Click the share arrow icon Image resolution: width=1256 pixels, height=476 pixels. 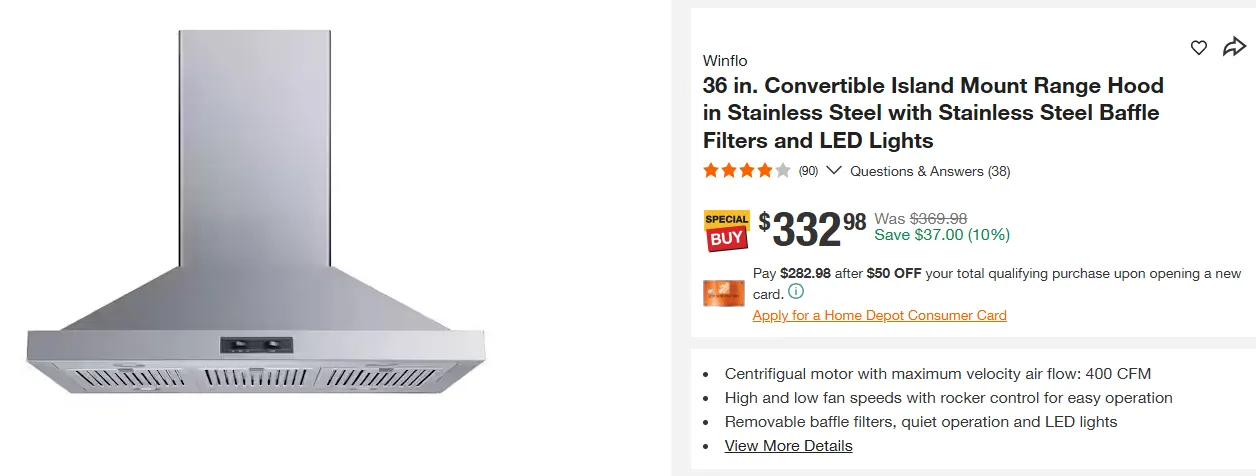(1234, 47)
